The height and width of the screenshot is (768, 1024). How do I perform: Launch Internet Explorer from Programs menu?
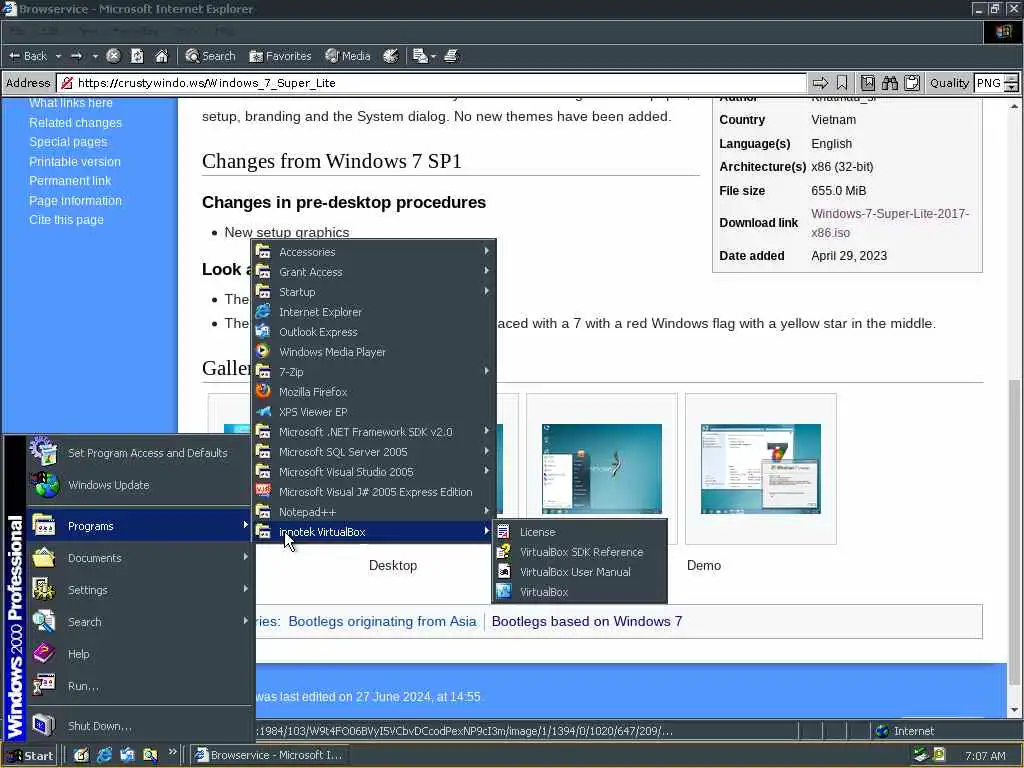[374, 312]
